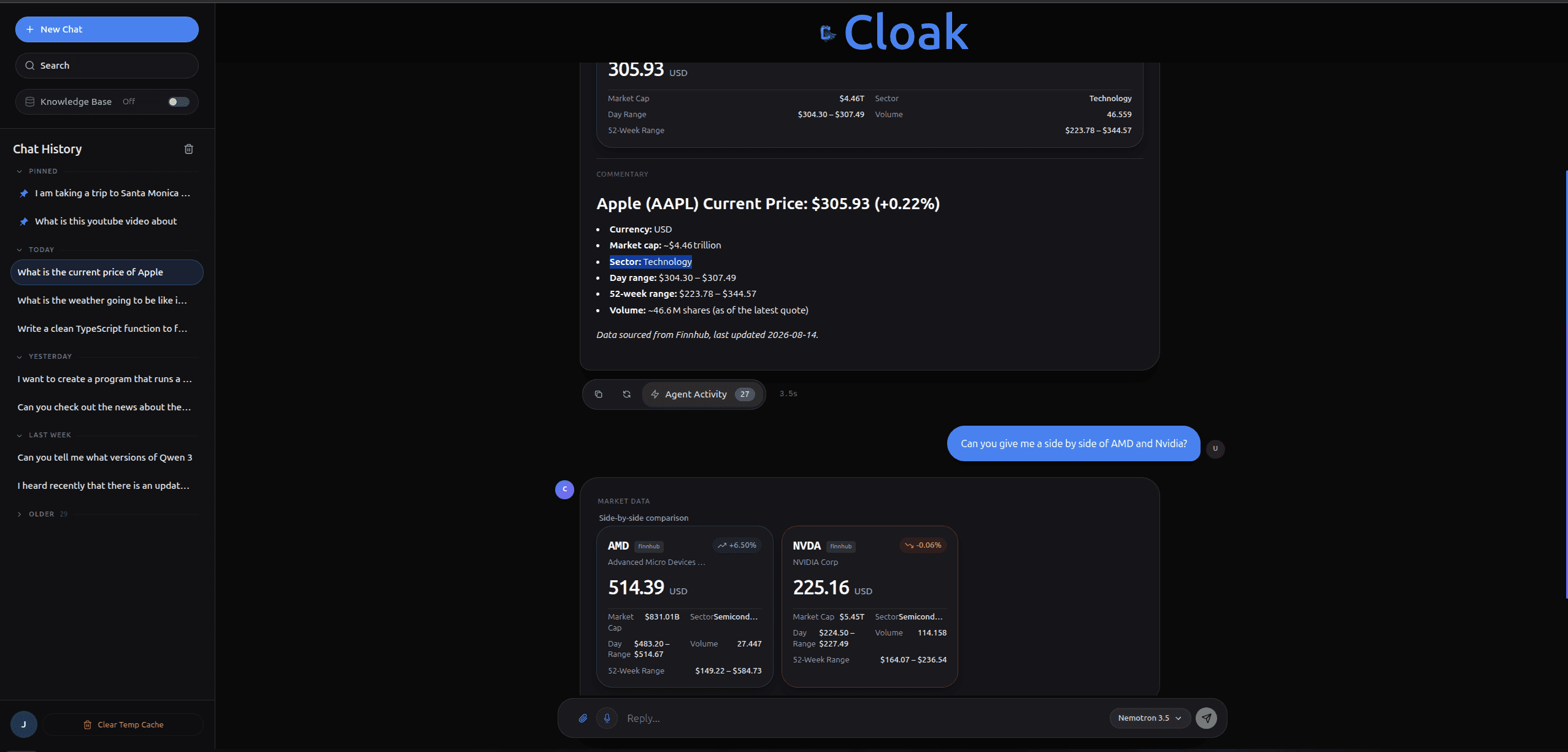Click the Cloak logo icon
This screenshot has height=752, width=1568.
pyautogui.click(x=828, y=33)
